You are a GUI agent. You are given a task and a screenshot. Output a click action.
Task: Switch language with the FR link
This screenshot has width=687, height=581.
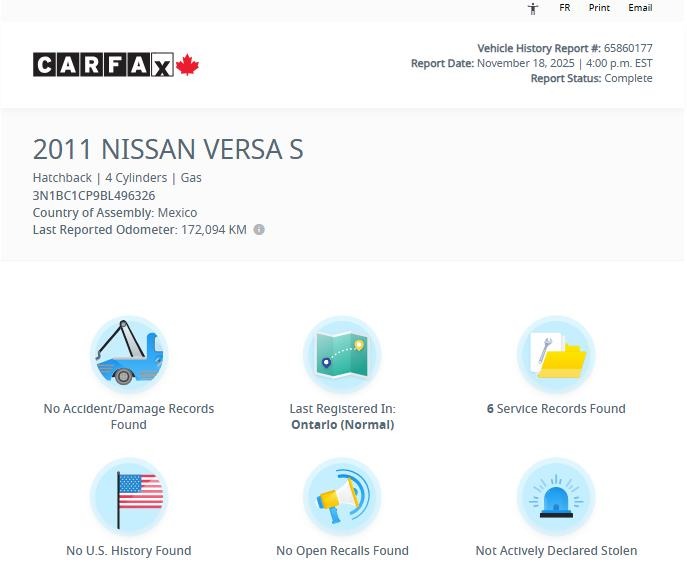pos(564,8)
